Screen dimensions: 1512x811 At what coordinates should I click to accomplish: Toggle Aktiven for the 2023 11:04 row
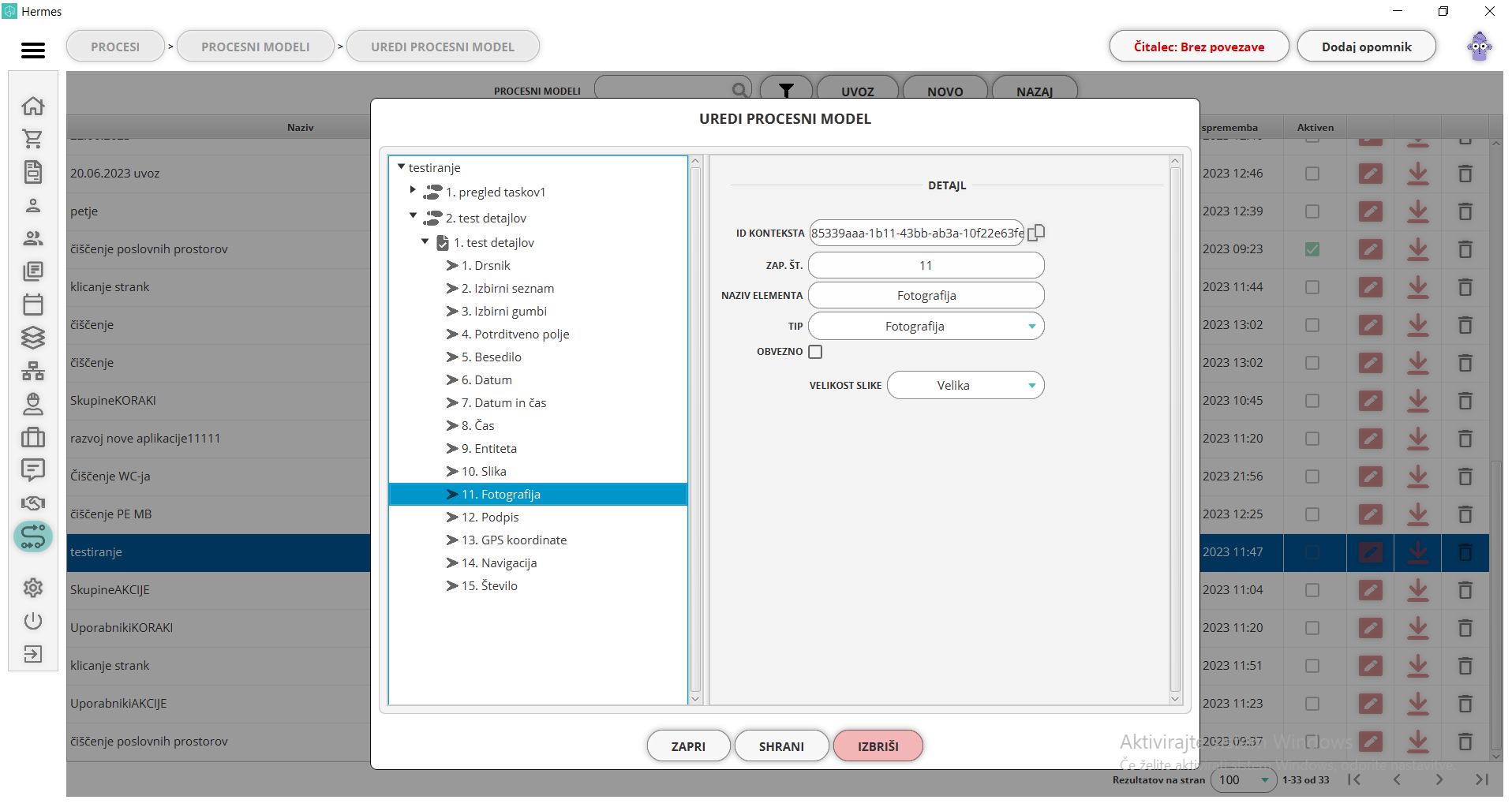tap(1312, 590)
